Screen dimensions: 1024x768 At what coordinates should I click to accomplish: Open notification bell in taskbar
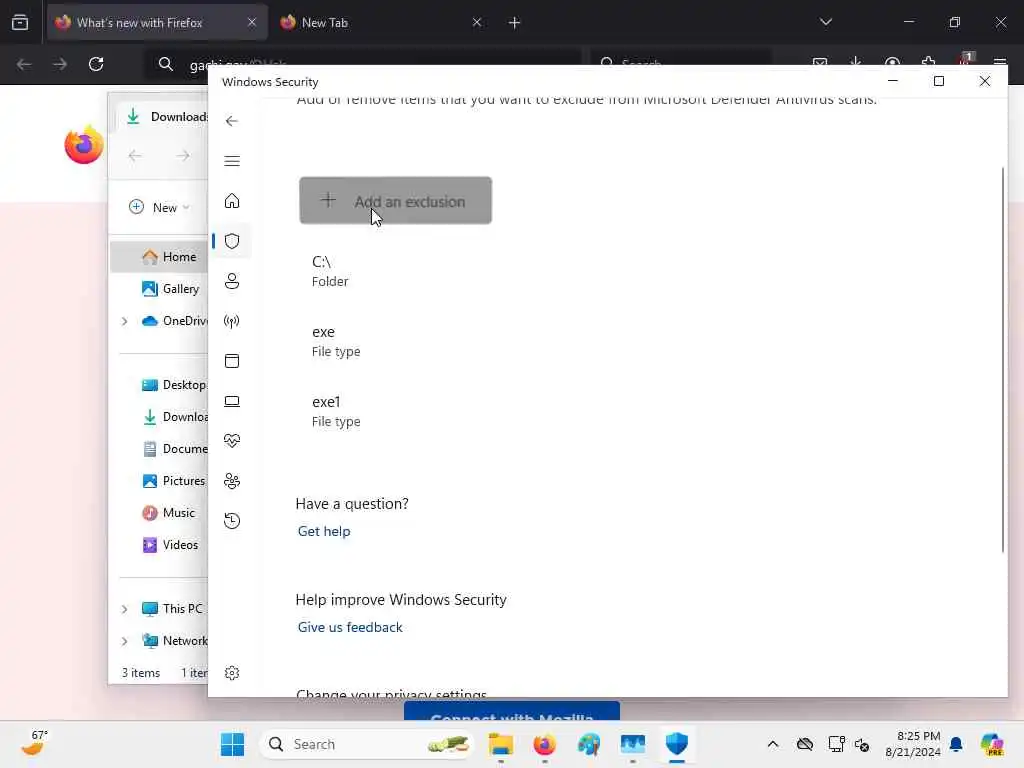point(956,744)
